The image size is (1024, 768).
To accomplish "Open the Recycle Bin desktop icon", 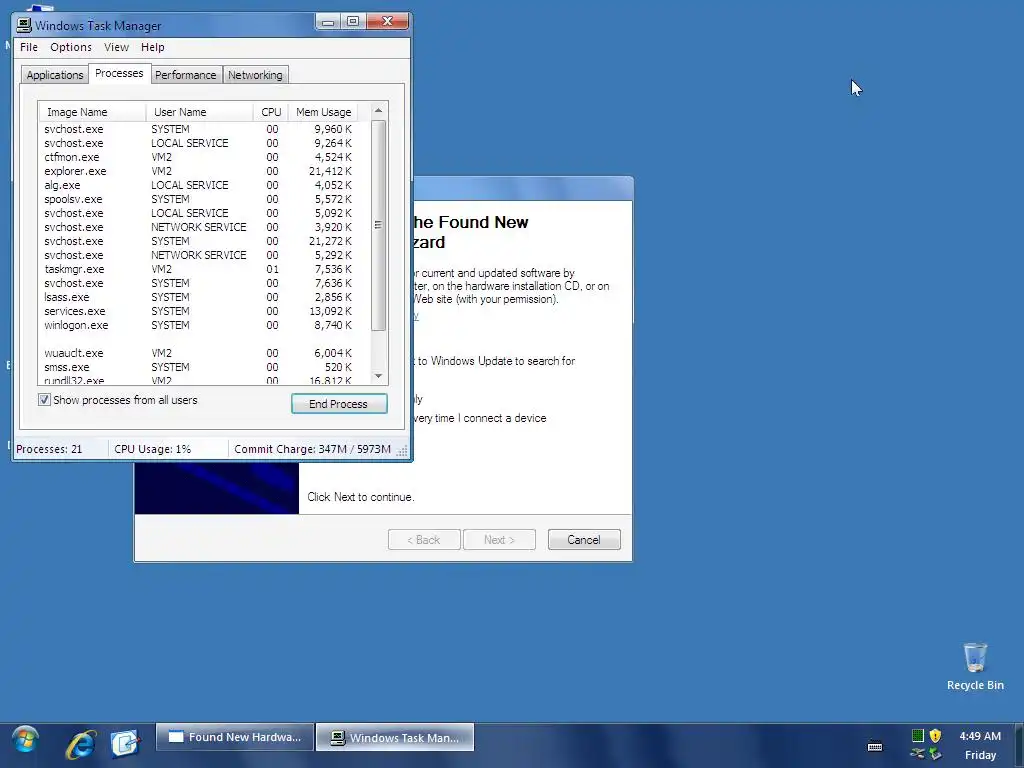I will pos(975,666).
